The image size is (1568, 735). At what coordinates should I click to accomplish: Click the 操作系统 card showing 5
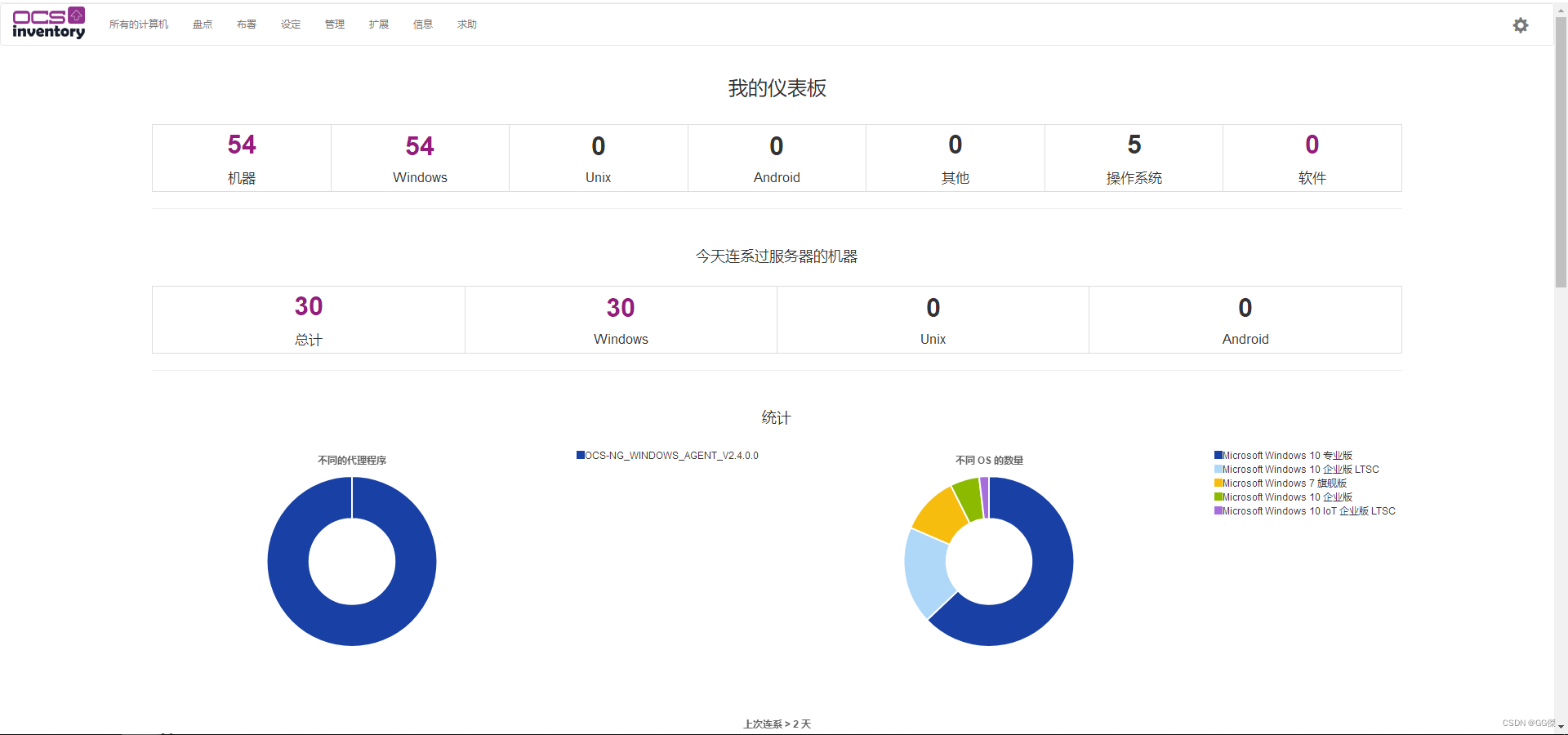pyautogui.click(x=1133, y=158)
